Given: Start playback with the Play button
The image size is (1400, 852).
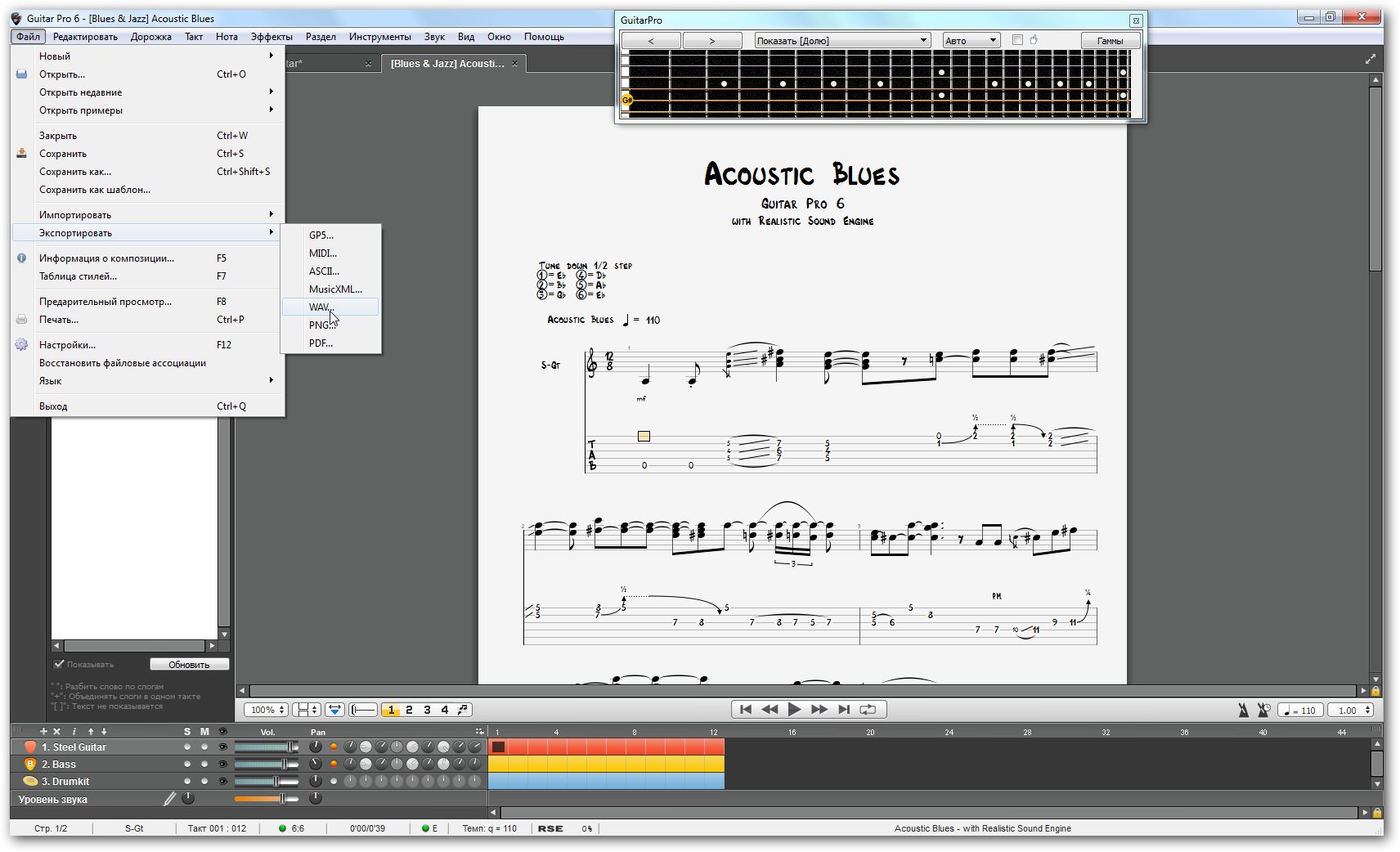Looking at the screenshot, I should click(794, 710).
